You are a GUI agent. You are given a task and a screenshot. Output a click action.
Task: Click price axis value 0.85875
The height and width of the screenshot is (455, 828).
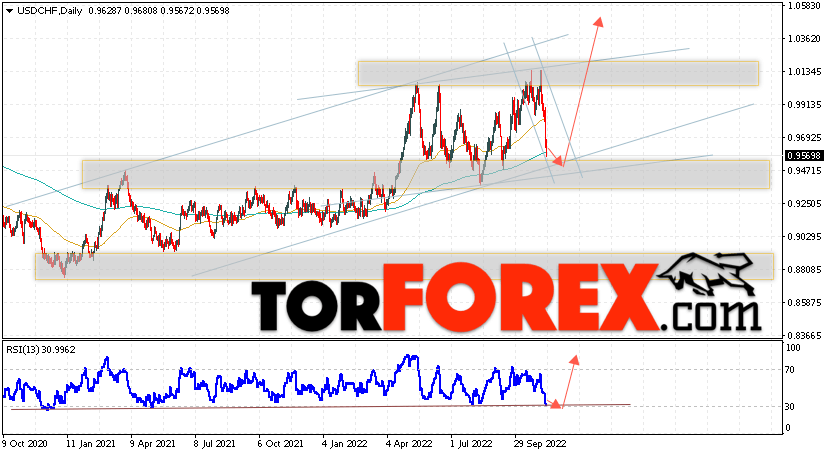(804, 303)
